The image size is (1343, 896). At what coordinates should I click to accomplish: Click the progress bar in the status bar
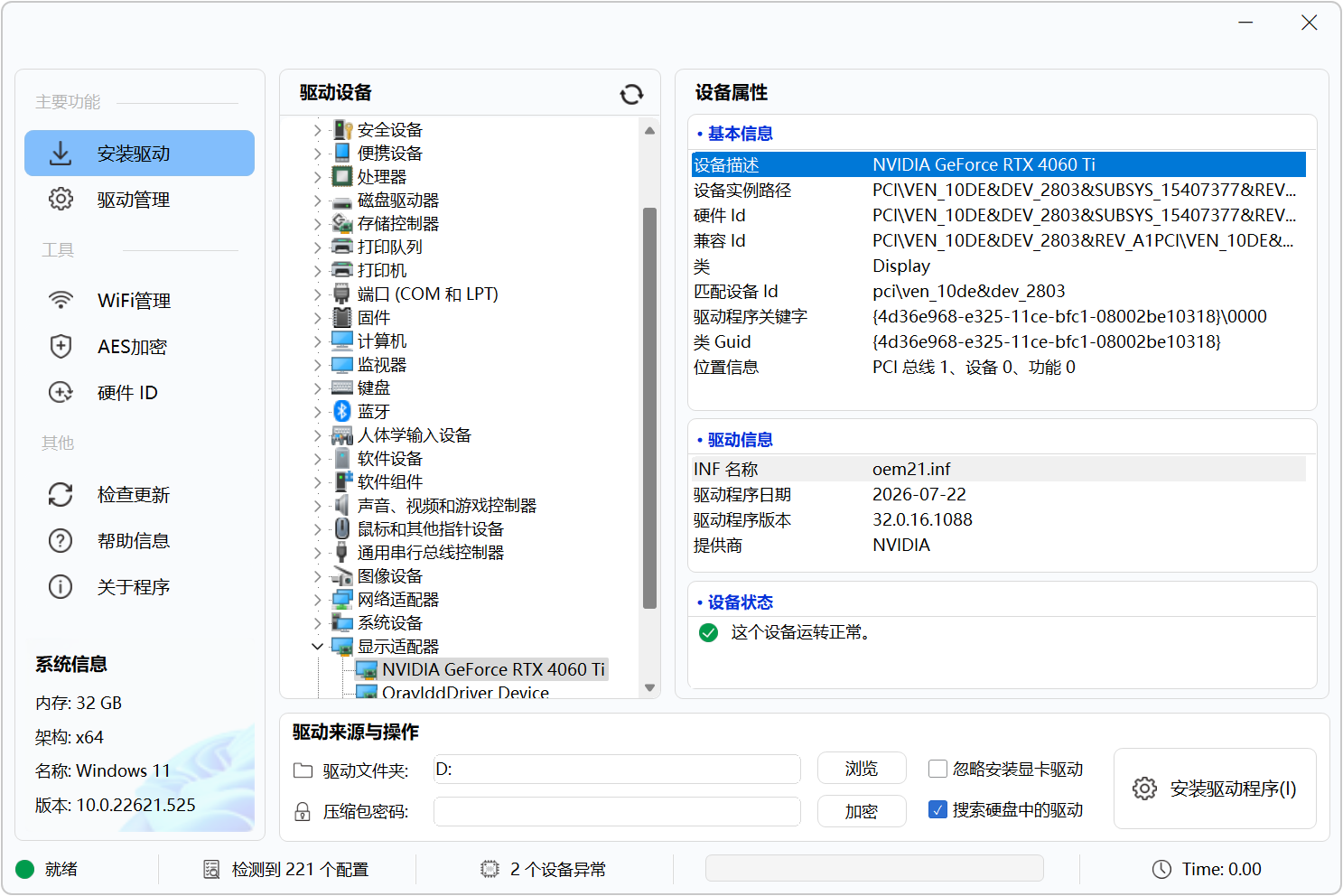[x=874, y=869]
